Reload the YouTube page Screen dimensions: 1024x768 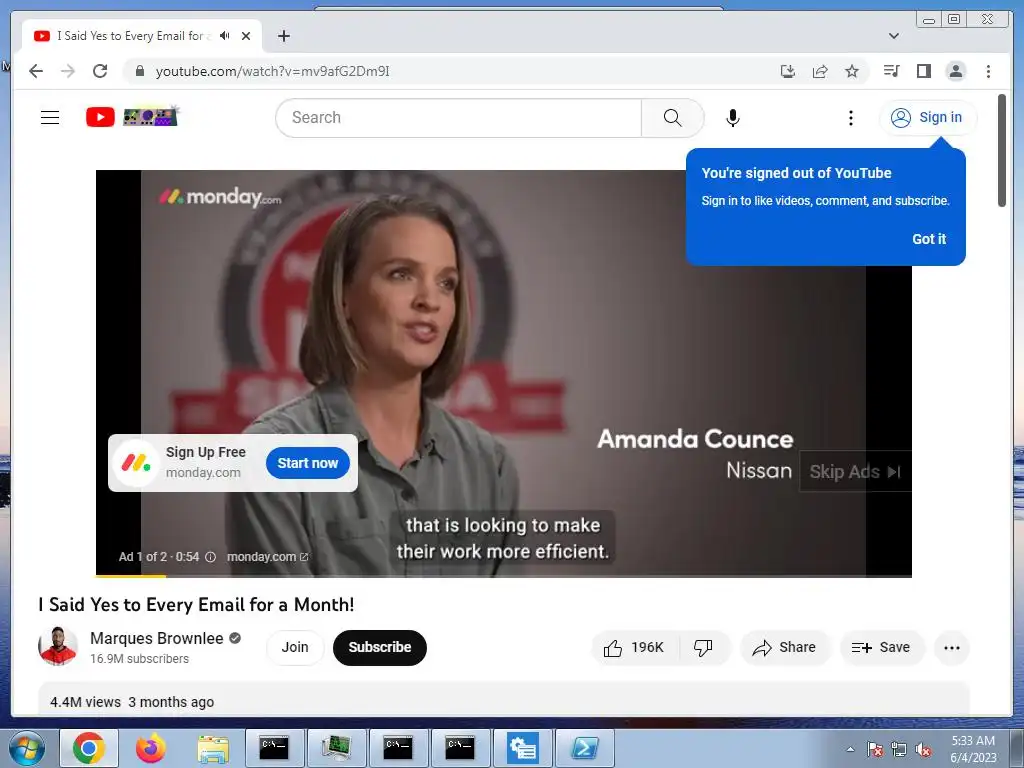click(100, 71)
